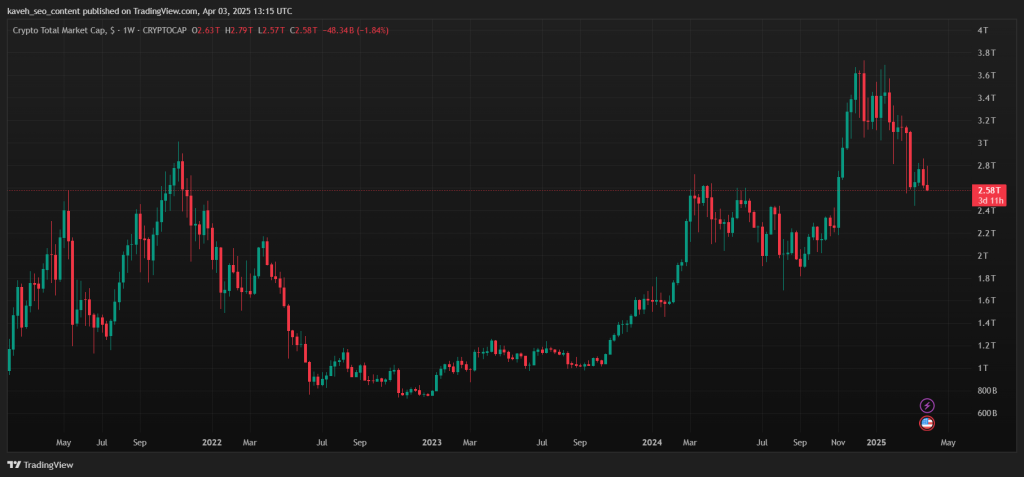
Task: Click the -48.34B (-1.84%) change value
Action: coord(355,30)
